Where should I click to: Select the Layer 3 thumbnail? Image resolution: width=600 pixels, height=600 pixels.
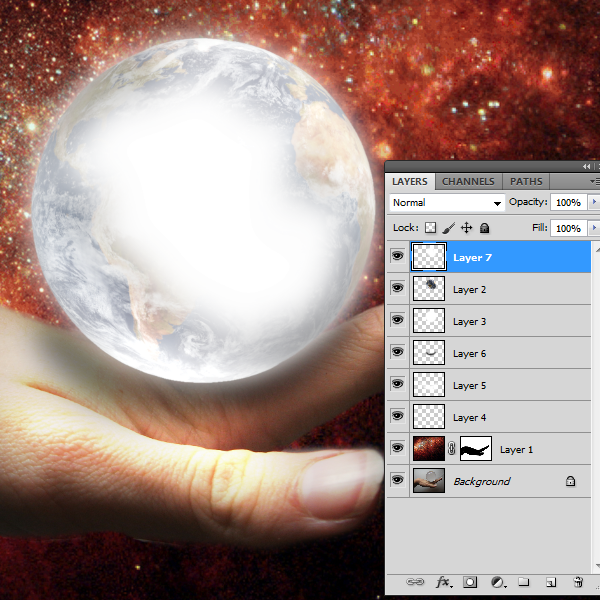click(x=429, y=321)
